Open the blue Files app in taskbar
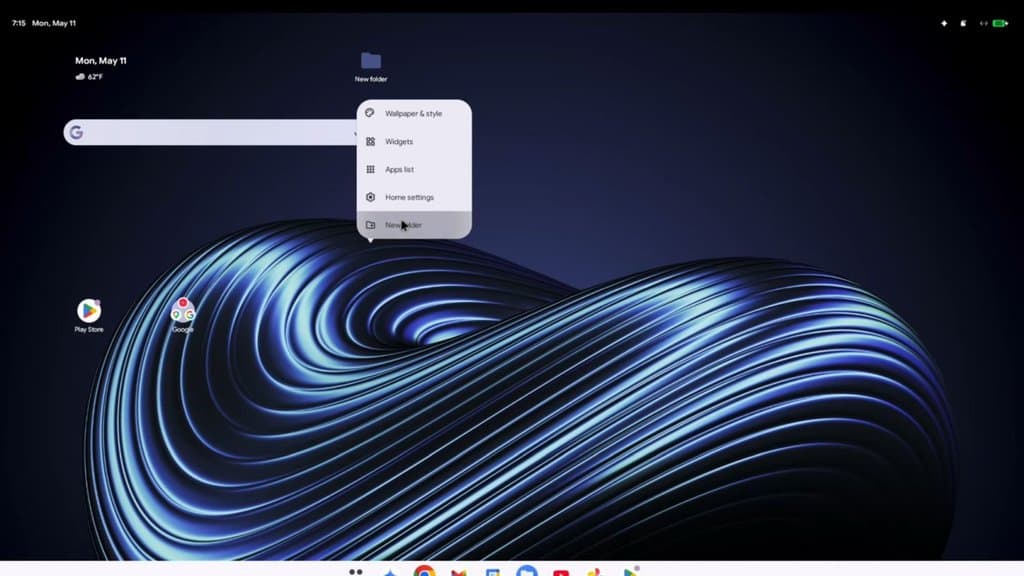Screen dimensions: 1024x576 526,571
